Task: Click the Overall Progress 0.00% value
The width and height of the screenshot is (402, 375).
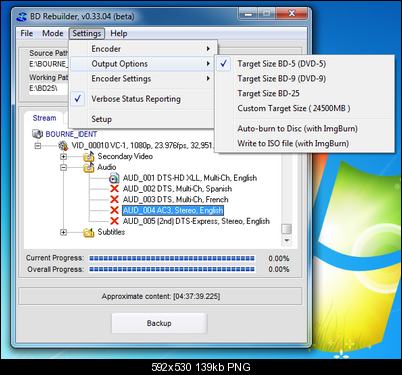Action: click(x=279, y=269)
